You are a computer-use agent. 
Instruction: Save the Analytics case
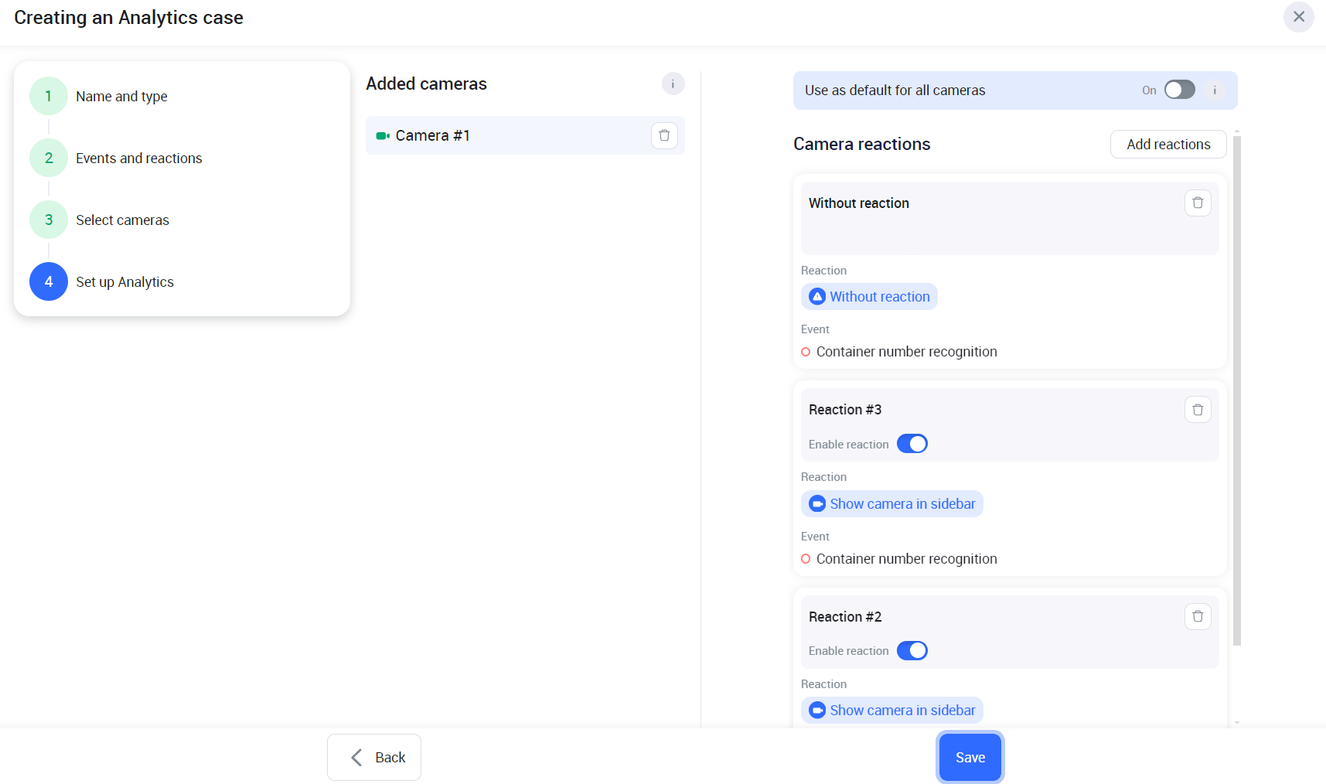click(x=969, y=757)
